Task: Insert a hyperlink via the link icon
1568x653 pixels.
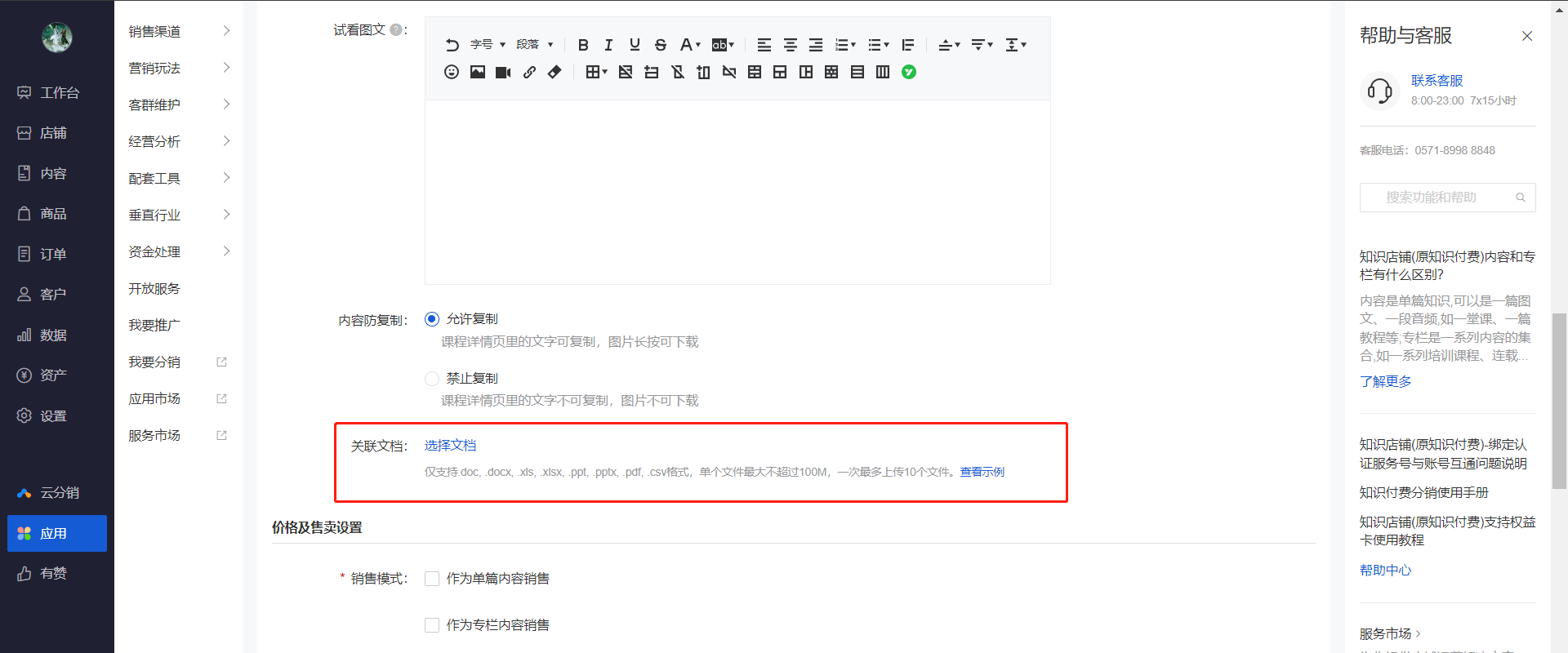Action: click(529, 72)
